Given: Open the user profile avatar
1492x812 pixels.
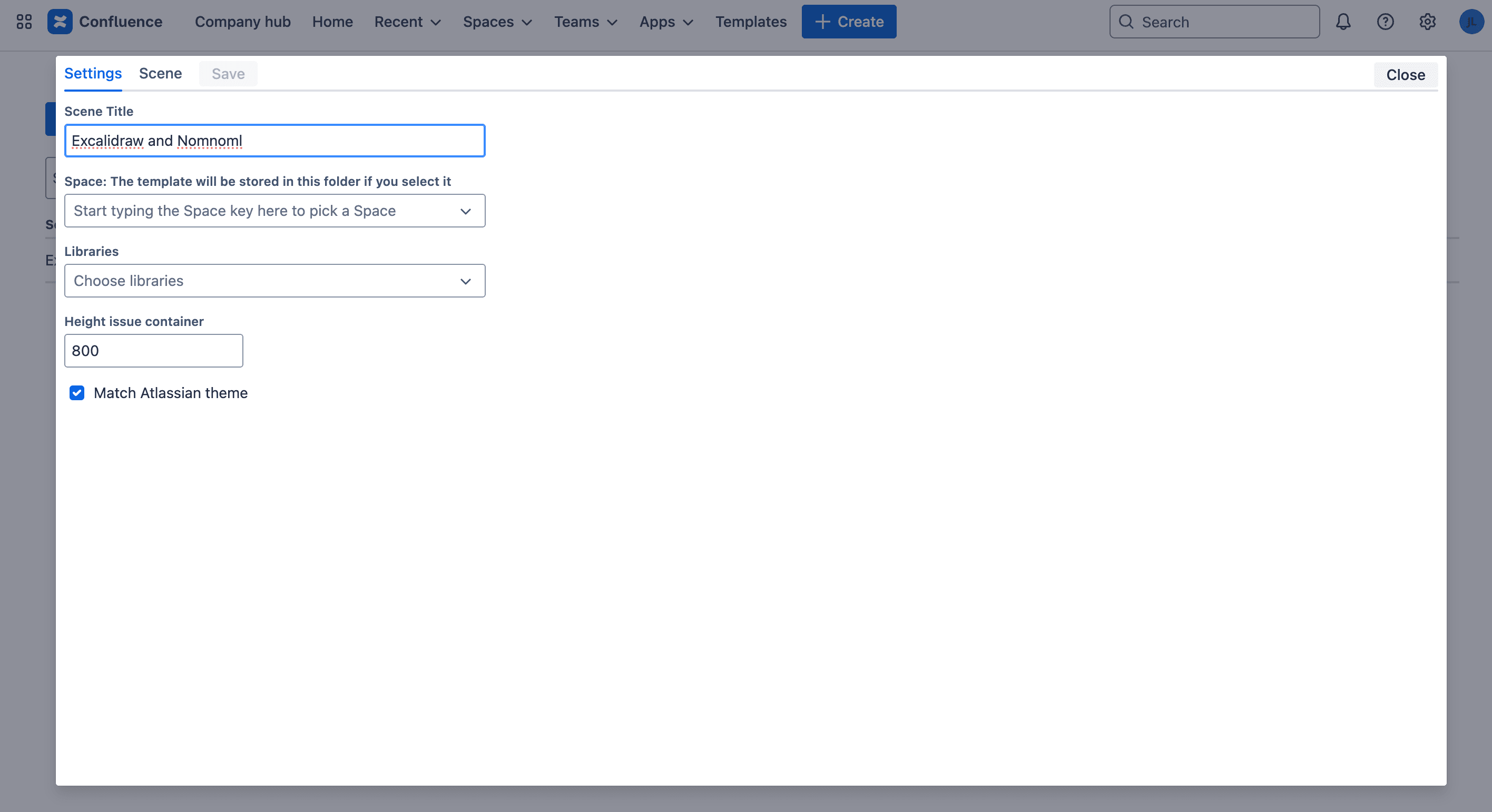Looking at the screenshot, I should 1471,22.
